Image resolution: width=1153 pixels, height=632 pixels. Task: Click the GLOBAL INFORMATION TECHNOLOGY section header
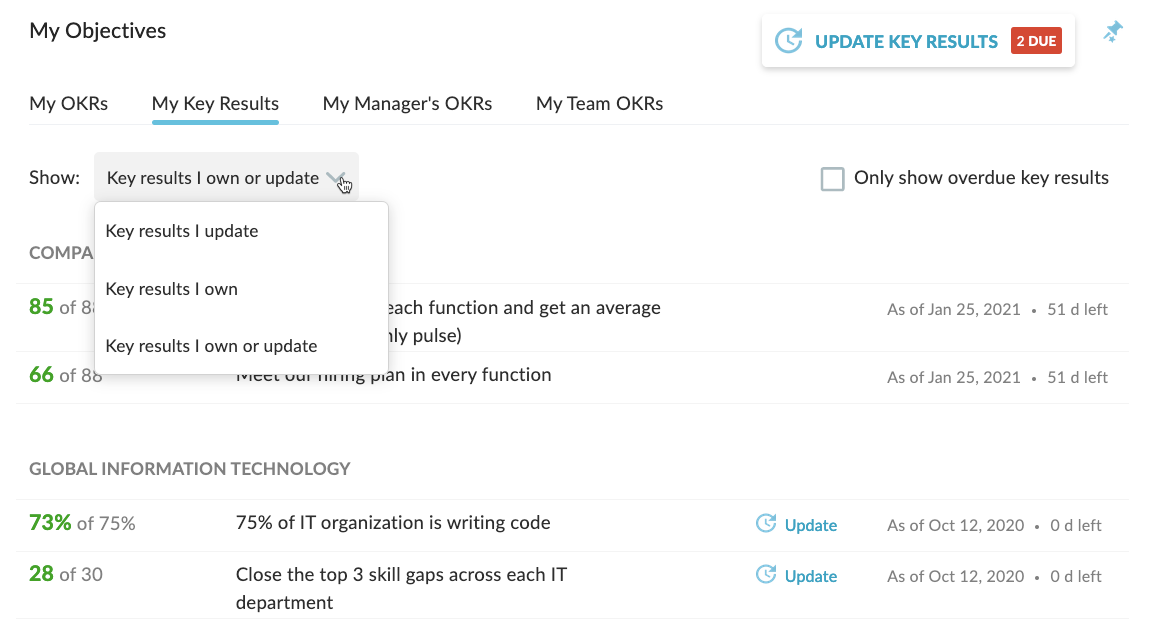(190, 469)
